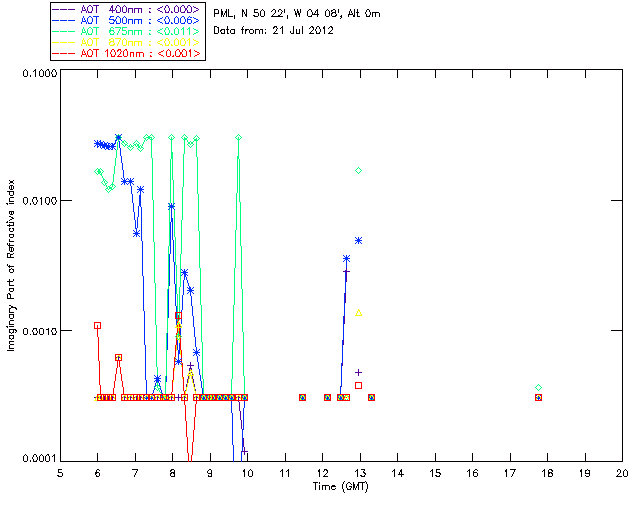The width and height of the screenshot is (640, 512).
Task: Click the red square marker at time 6
Action: tap(98, 325)
